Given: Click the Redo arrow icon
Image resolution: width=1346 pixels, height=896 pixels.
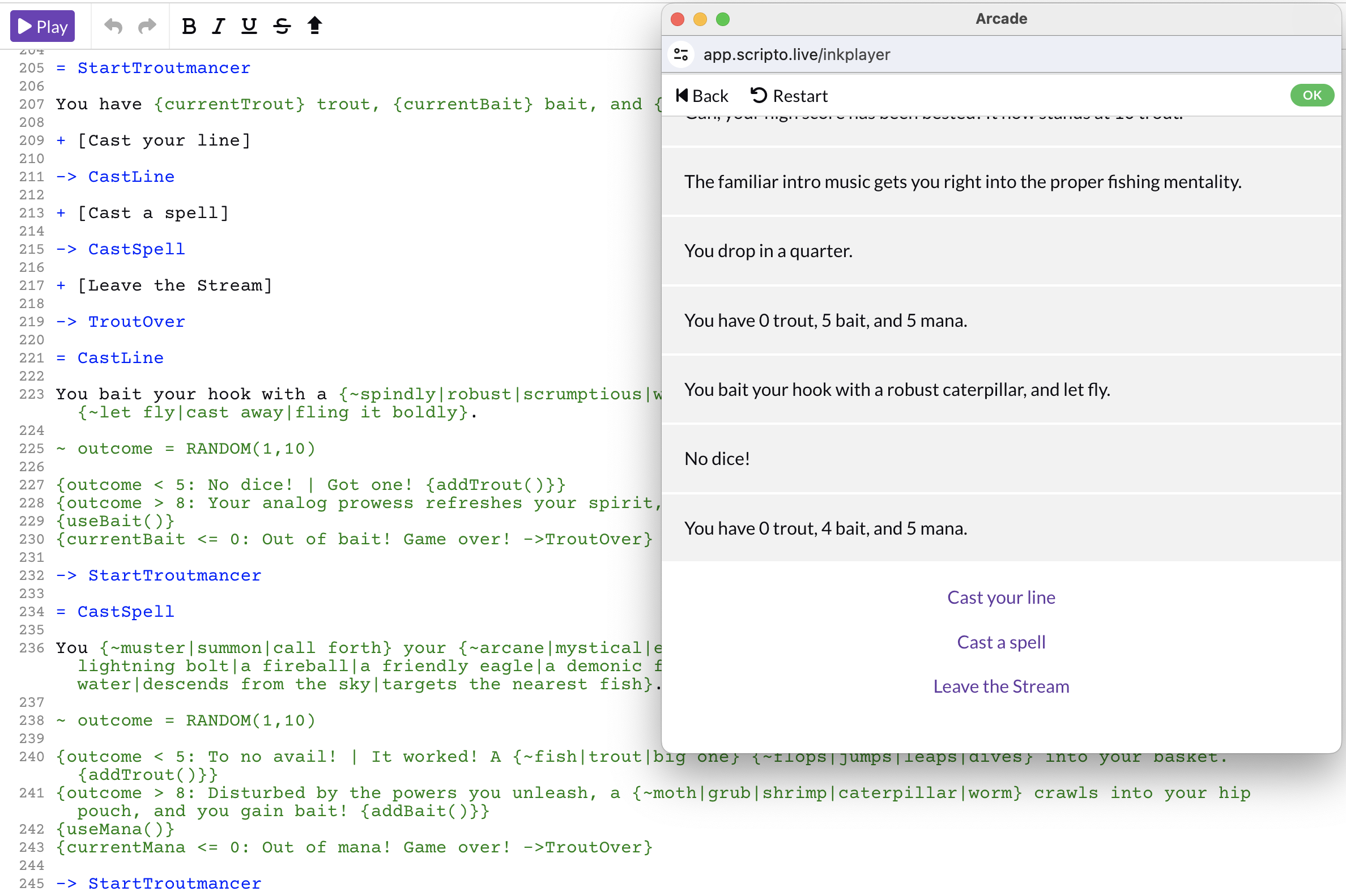Looking at the screenshot, I should tap(145, 25).
